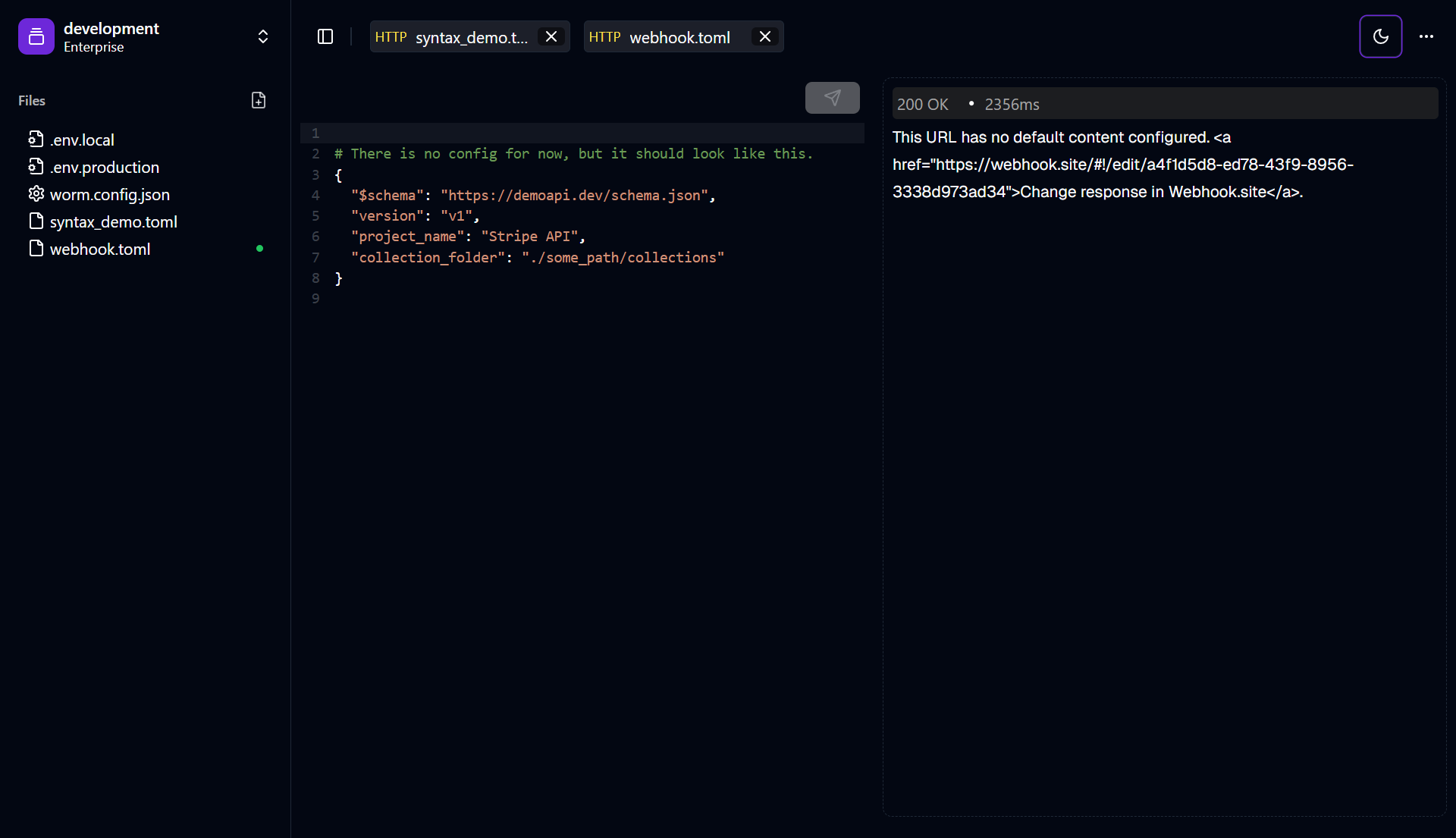Open .env.local in file list
1456x838 pixels.
(x=82, y=140)
